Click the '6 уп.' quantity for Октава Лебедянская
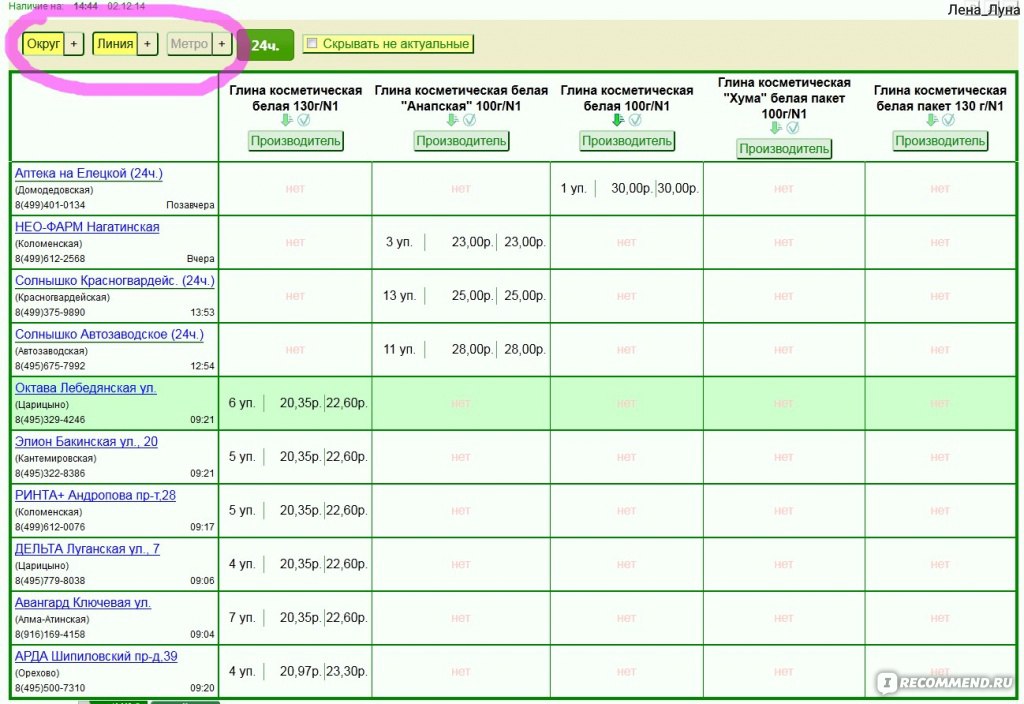 click(x=242, y=403)
